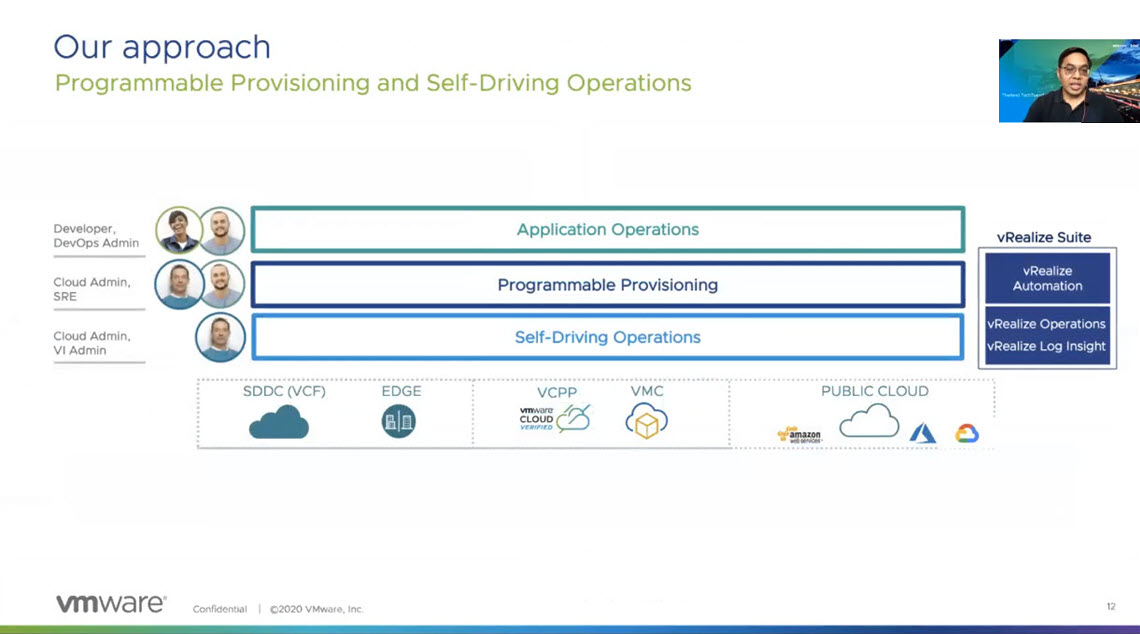Select the "Our approach" slide title

162,47
